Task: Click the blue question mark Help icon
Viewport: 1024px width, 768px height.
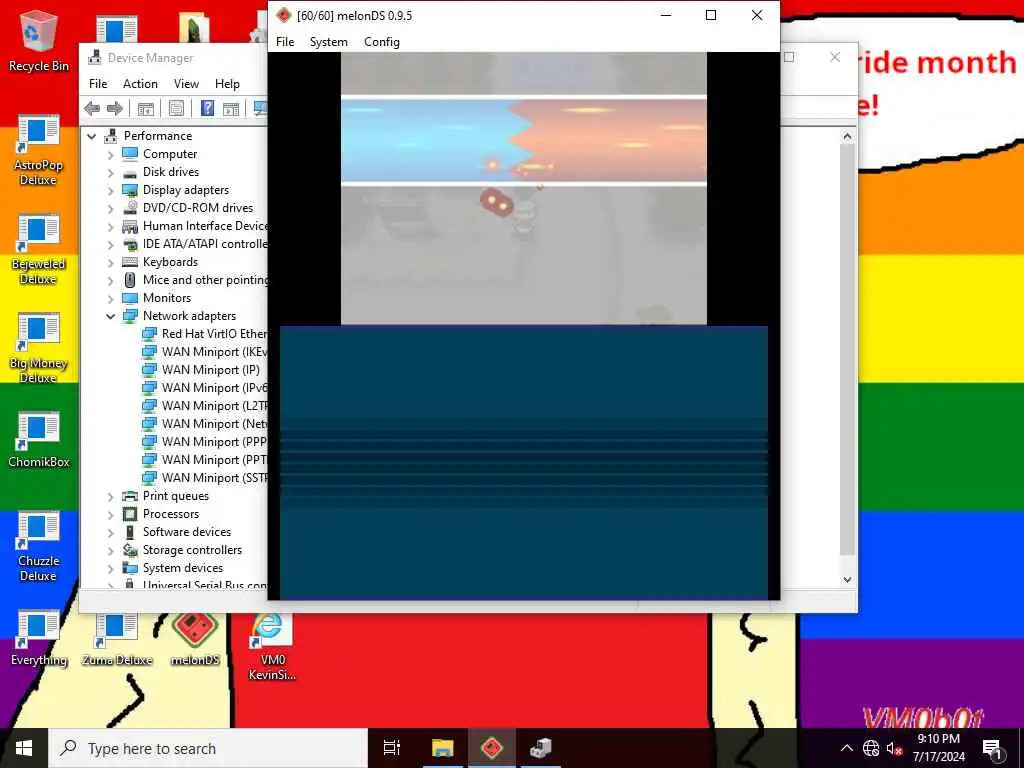Action: click(207, 108)
